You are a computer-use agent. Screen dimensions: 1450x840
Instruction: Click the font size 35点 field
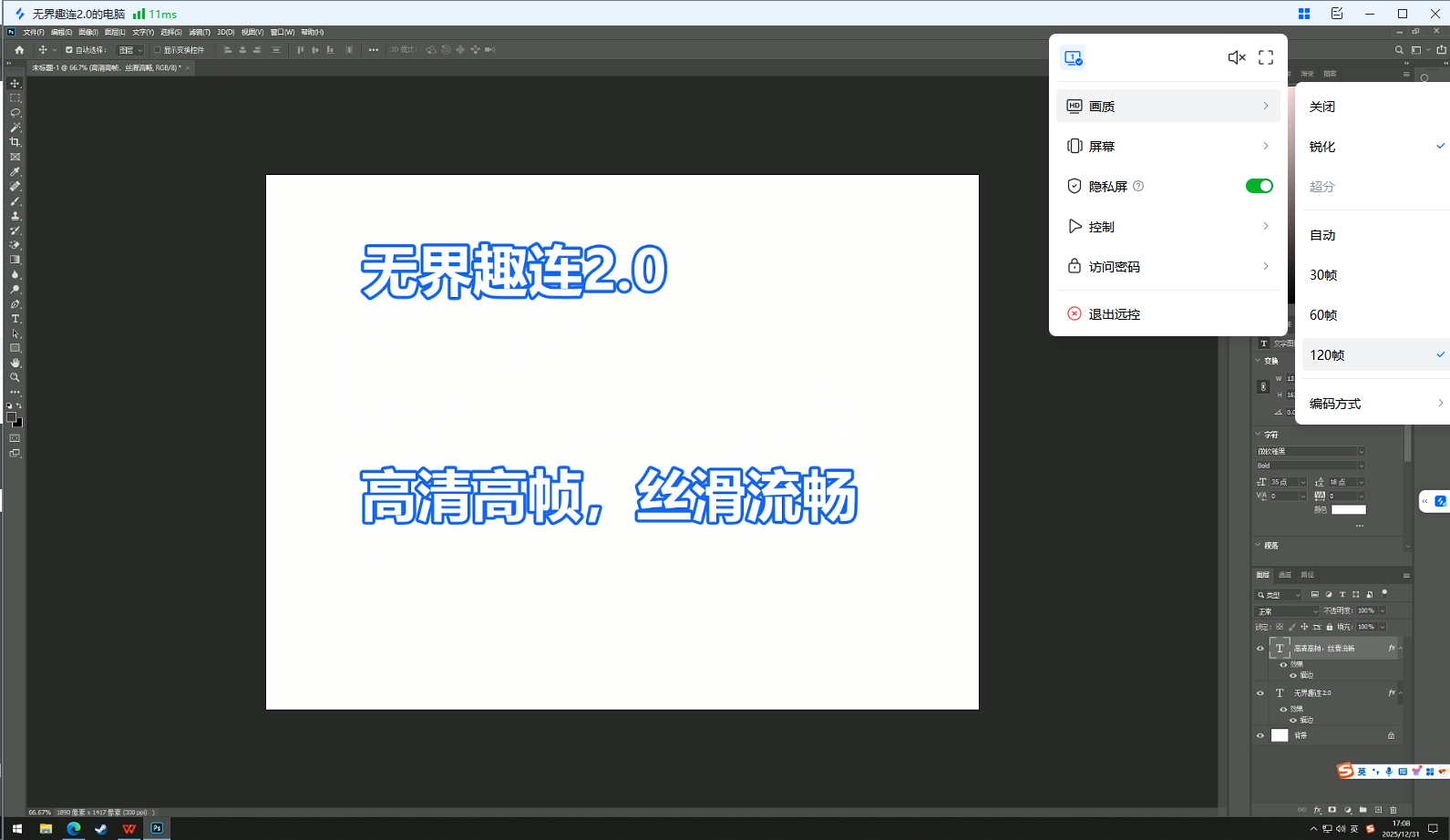[x=1284, y=482]
